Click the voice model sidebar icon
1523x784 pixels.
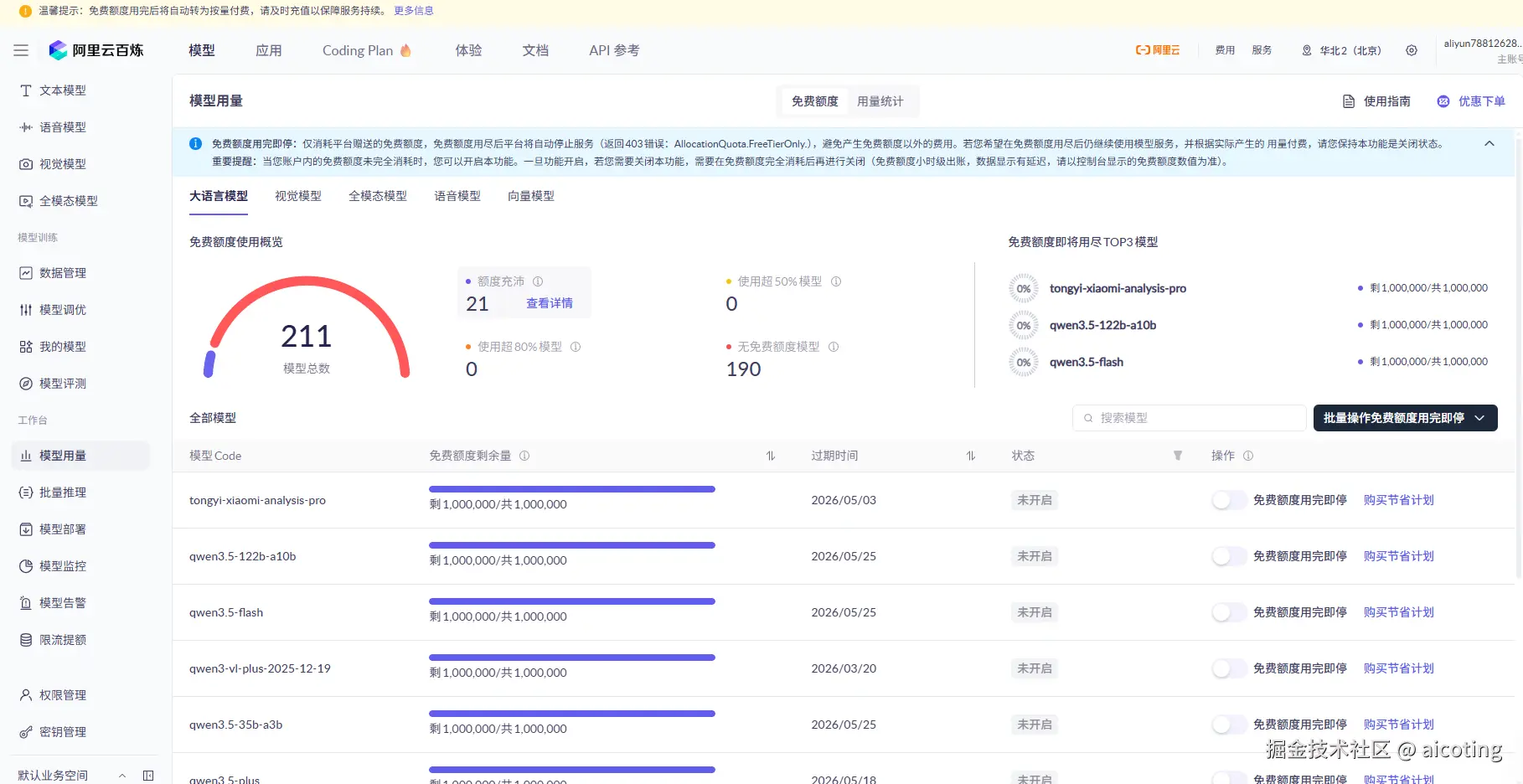[x=26, y=127]
